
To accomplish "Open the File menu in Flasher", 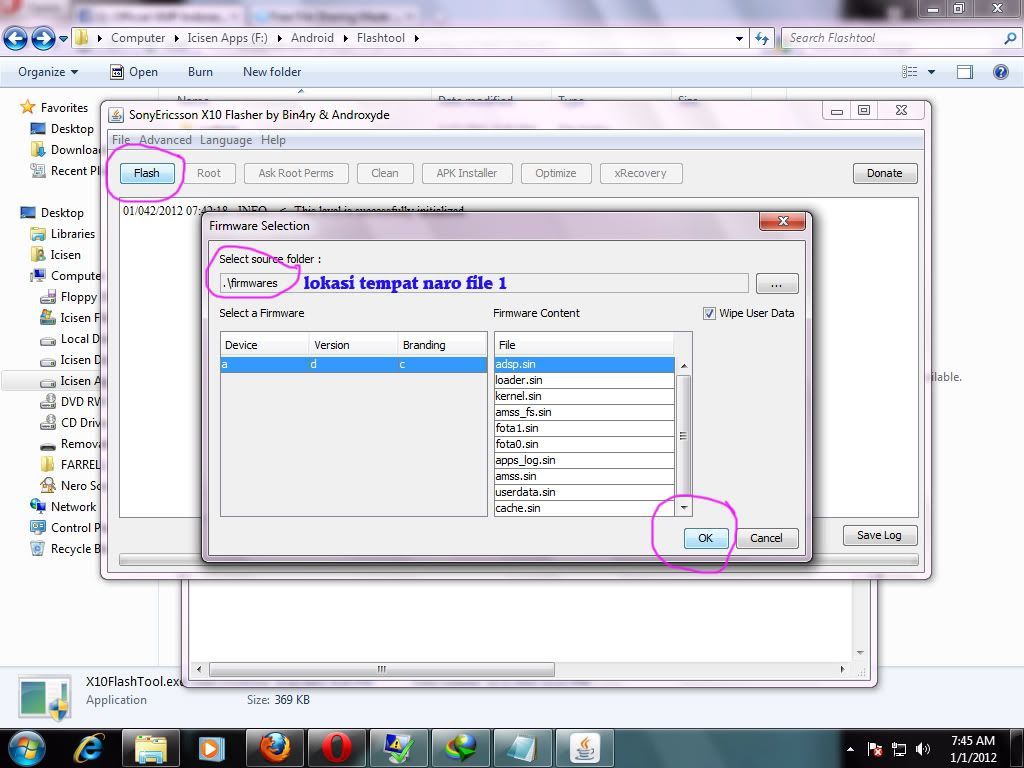I will click(x=121, y=140).
